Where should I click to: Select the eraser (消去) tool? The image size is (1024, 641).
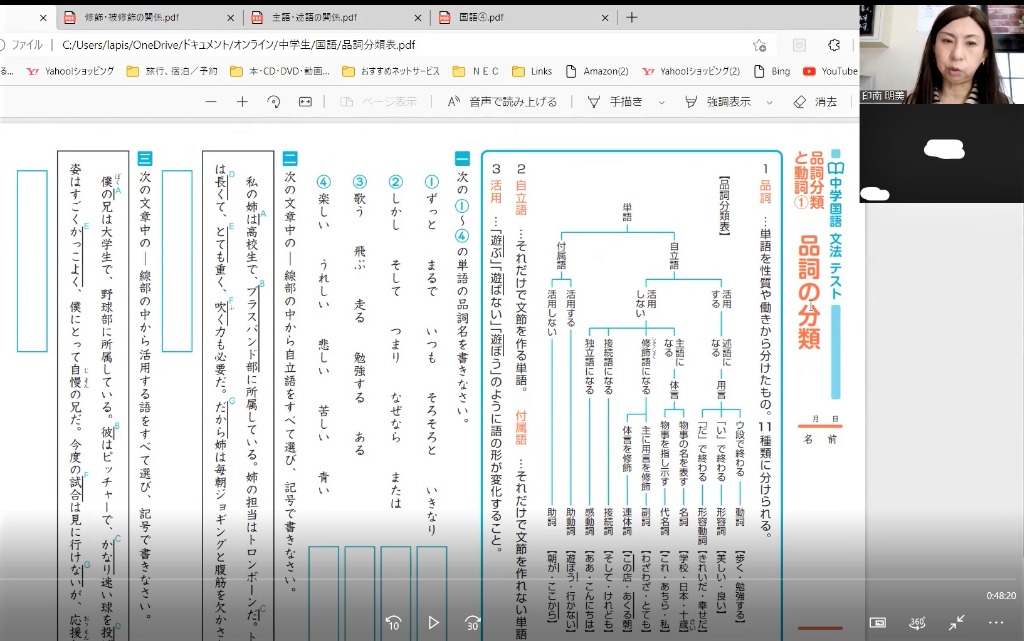click(815, 102)
